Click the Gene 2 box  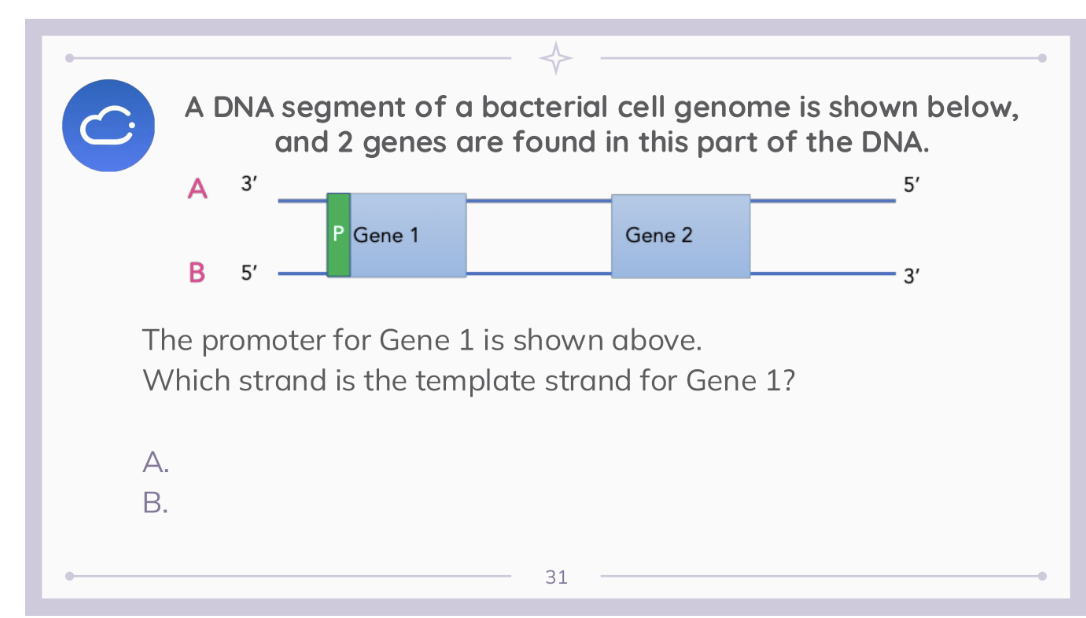tap(680, 236)
